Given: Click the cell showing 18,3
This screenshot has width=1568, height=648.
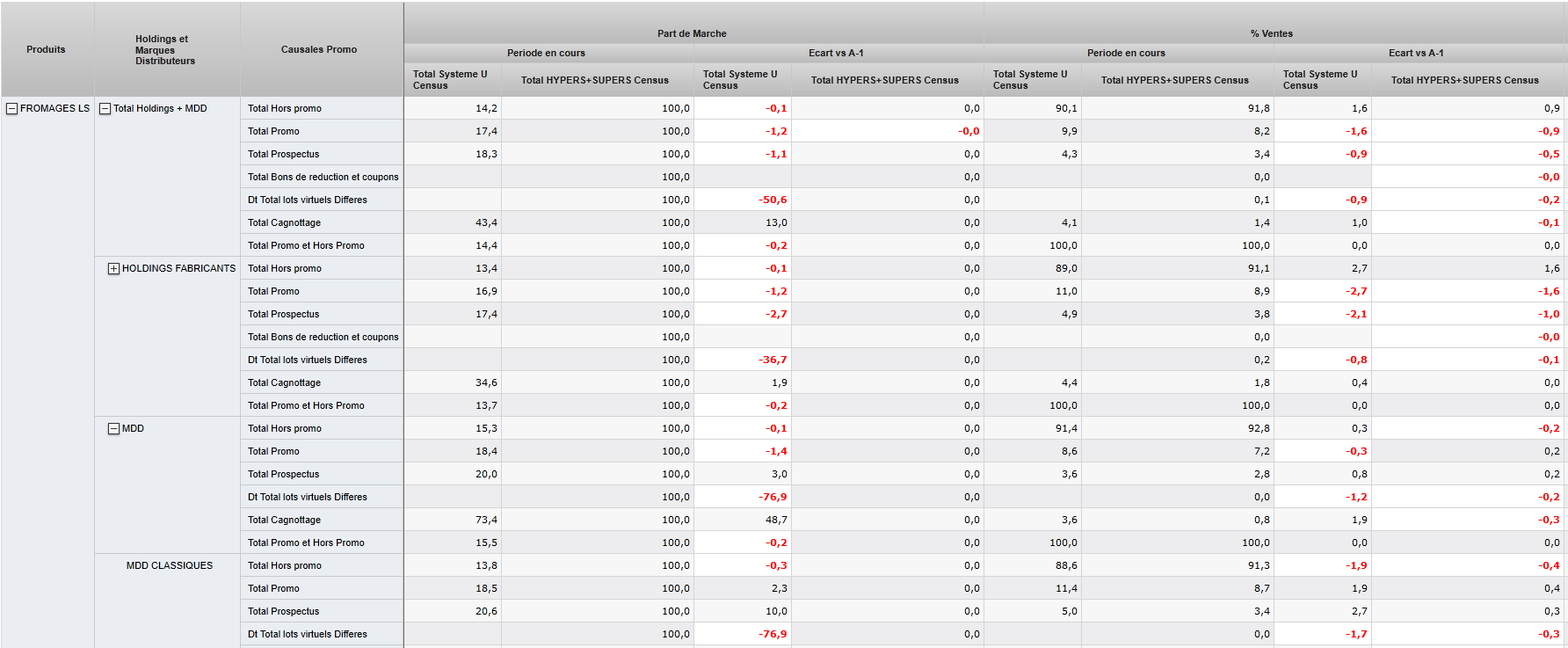Looking at the screenshot, I should [453, 154].
